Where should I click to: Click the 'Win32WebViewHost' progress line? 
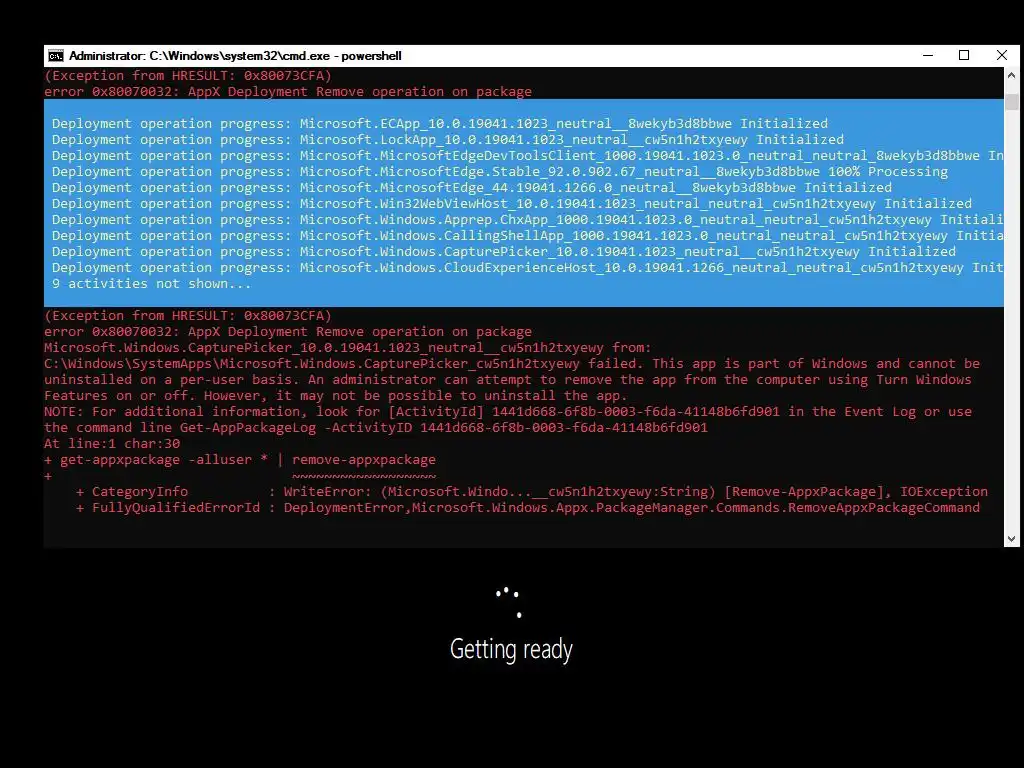[x=511, y=203]
